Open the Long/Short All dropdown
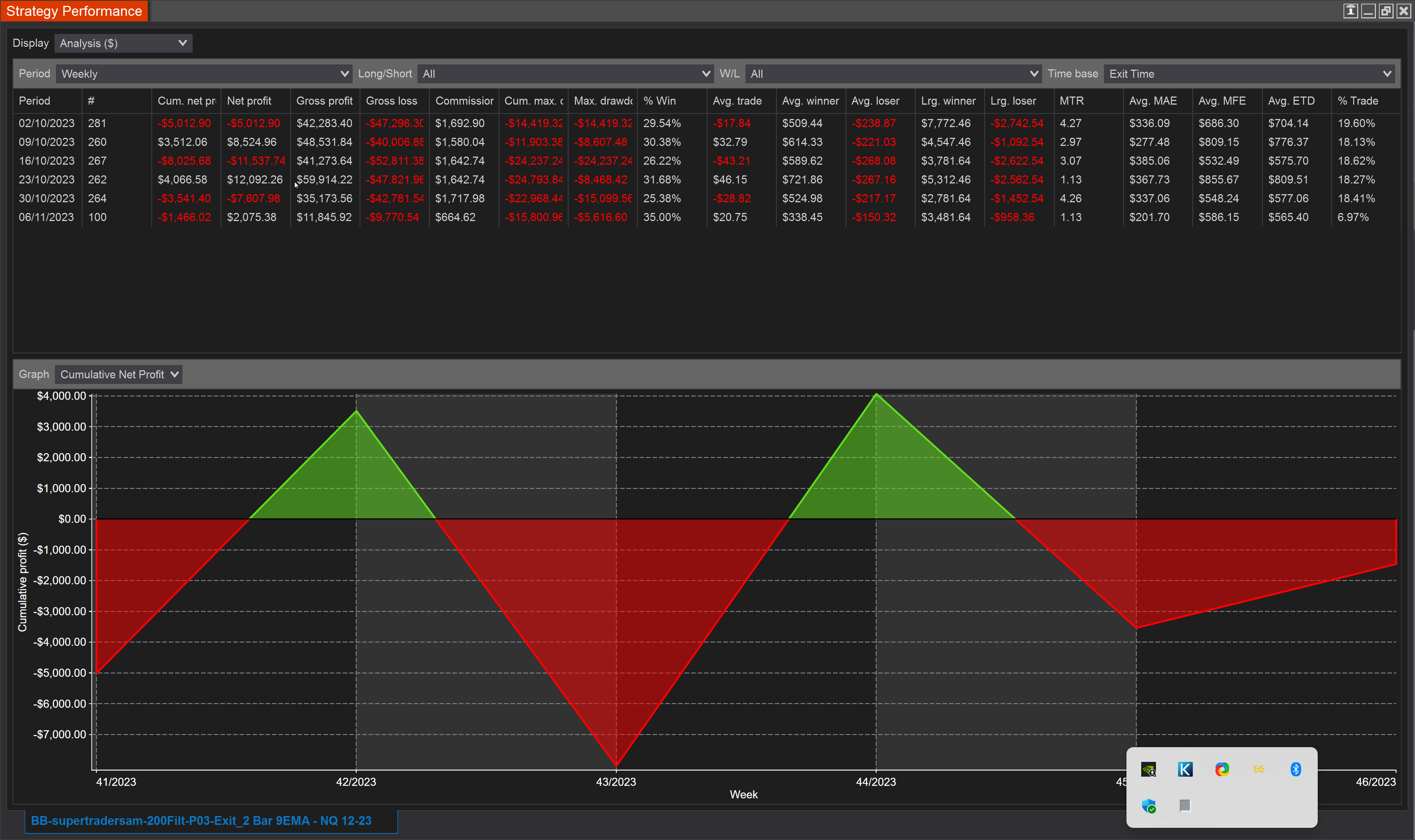The width and height of the screenshot is (1415, 840). 565,74
